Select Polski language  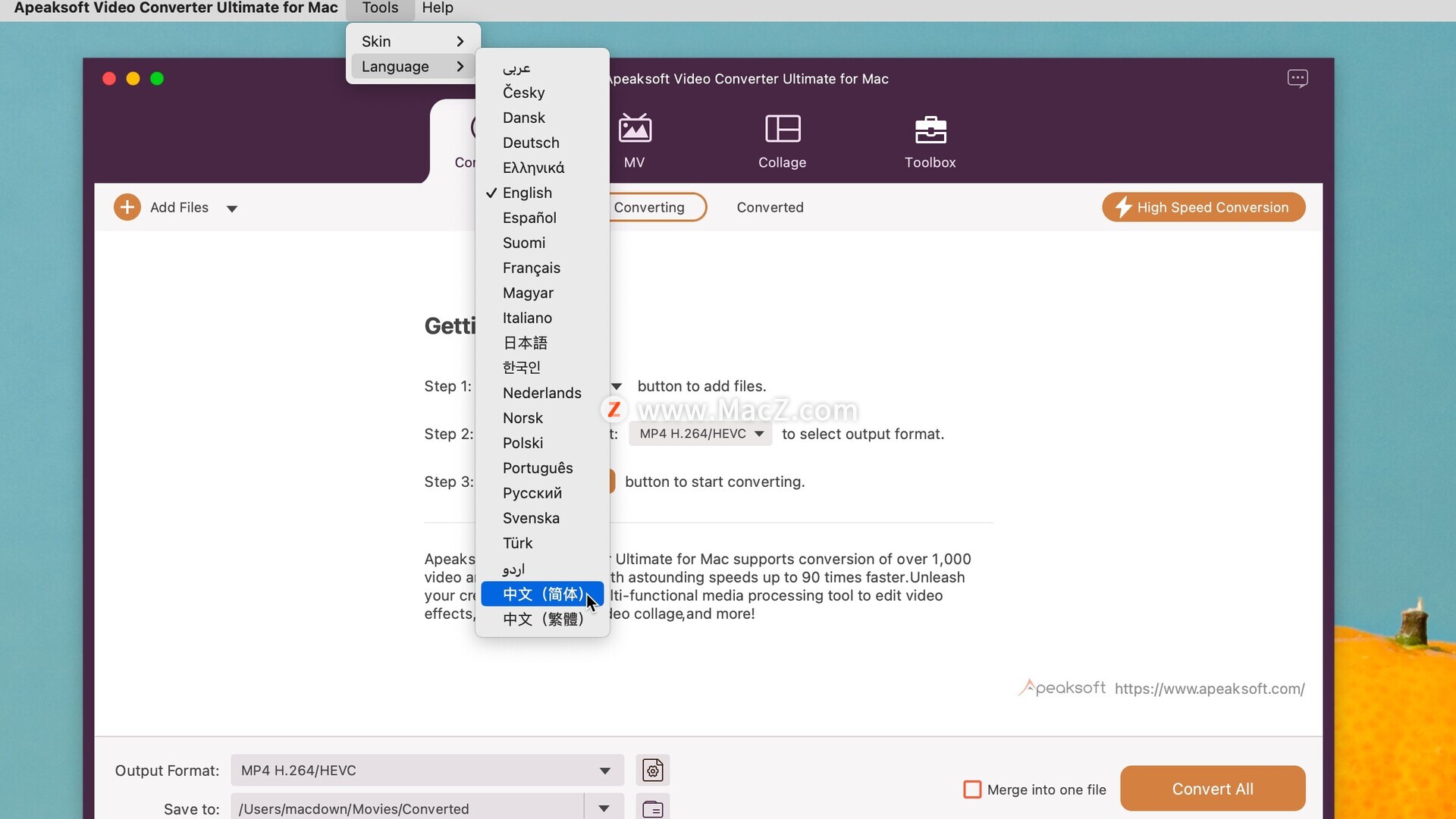click(x=542, y=443)
